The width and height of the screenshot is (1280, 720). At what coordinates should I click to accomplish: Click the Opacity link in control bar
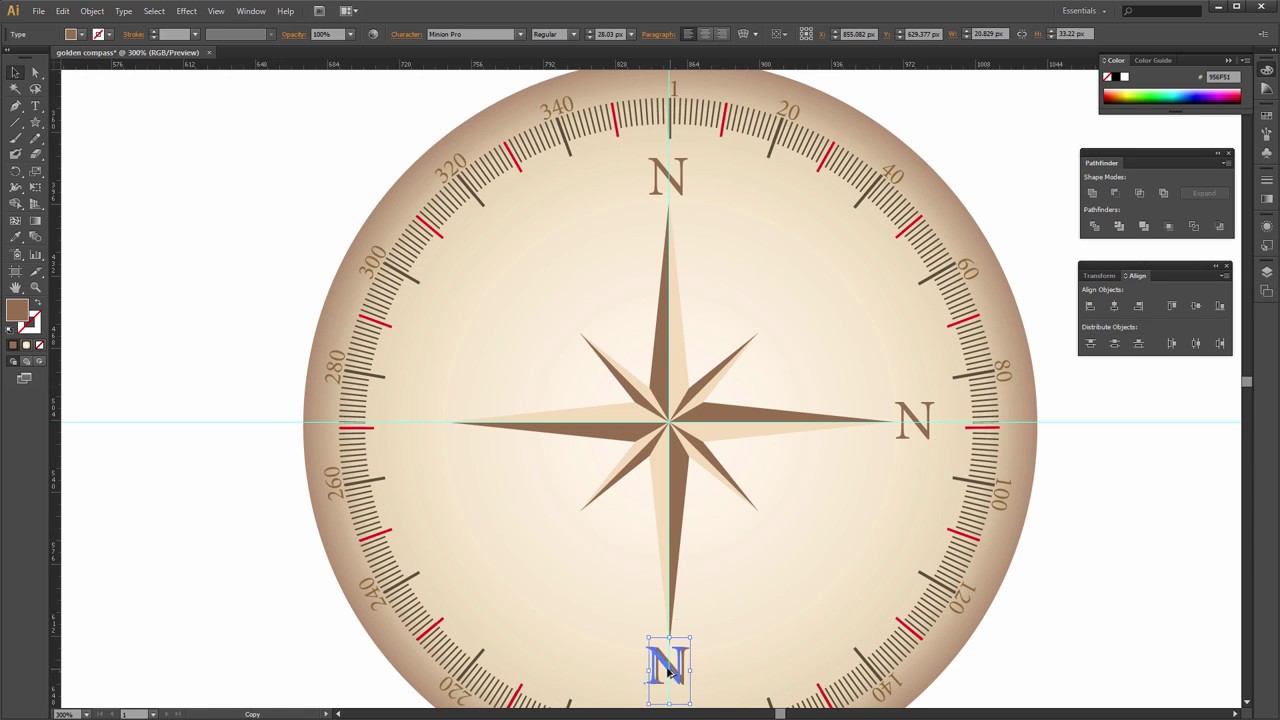(x=294, y=34)
